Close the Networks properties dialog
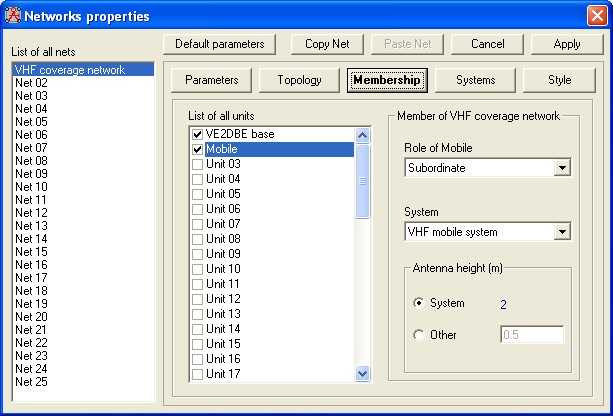This screenshot has width=613, height=416. 596,15
